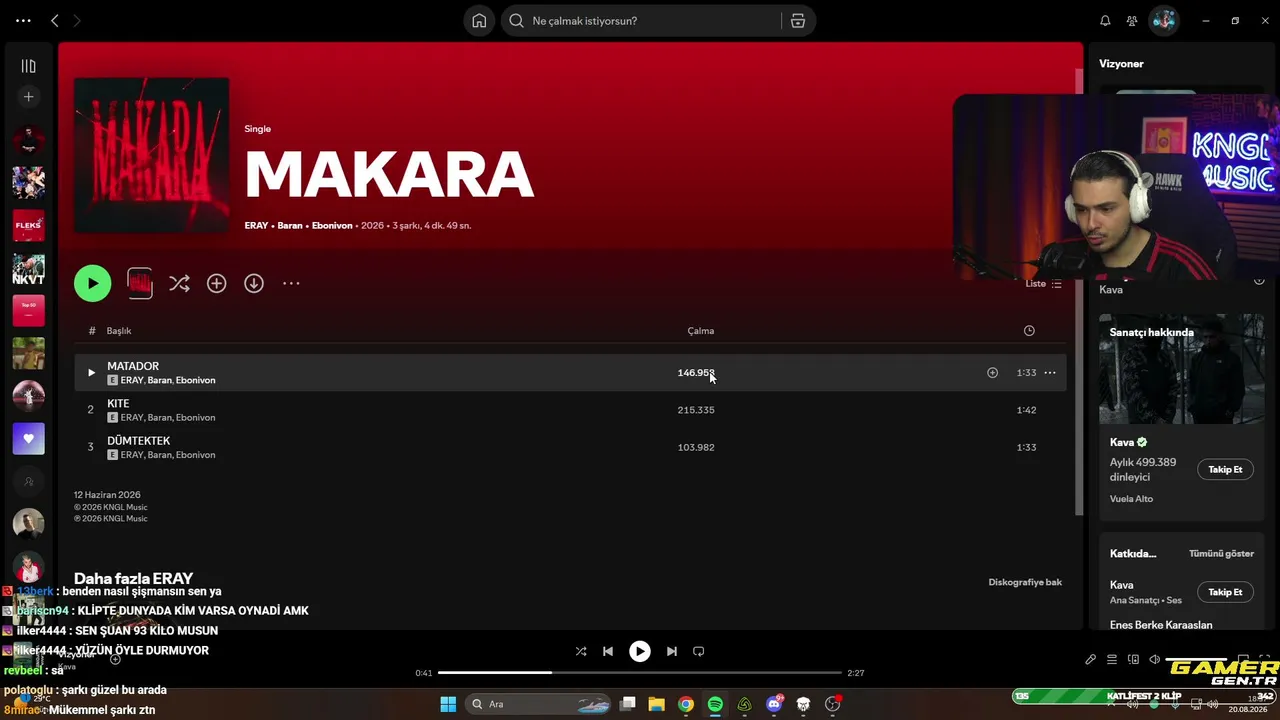The height and width of the screenshot is (720, 1280).
Task: Click the MAKARA album cover art
Action: (152, 155)
